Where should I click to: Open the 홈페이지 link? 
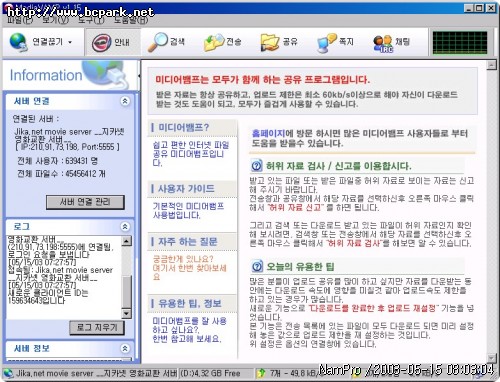click(268, 133)
